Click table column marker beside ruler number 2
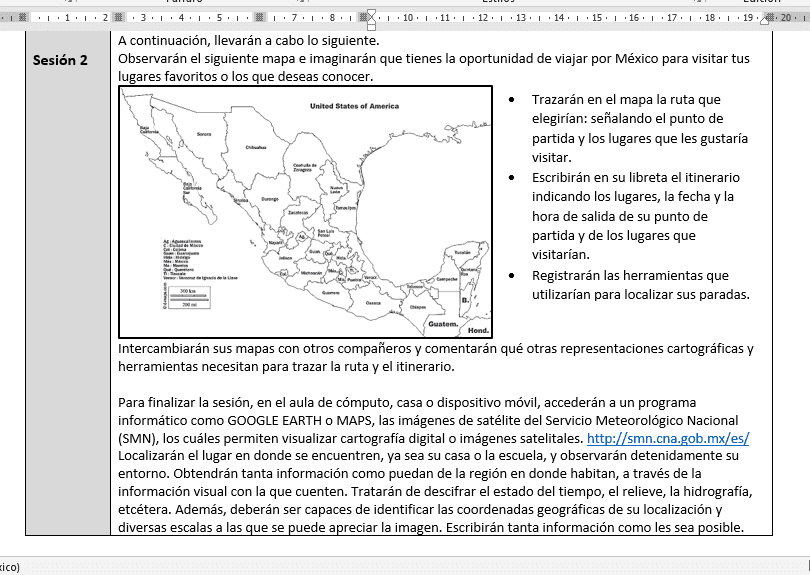This screenshot has width=810, height=575. [118, 17]
